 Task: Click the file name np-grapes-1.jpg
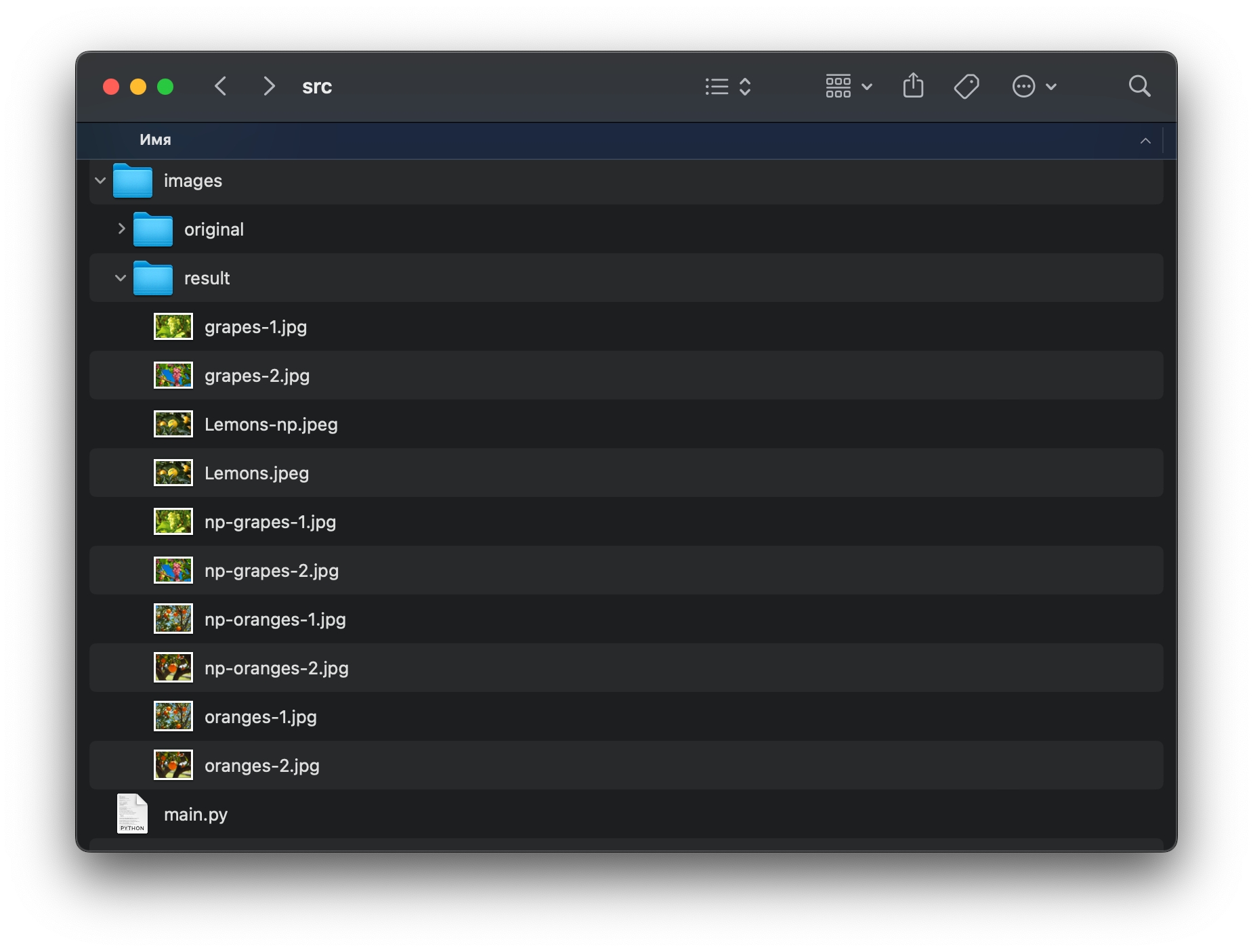(x=270, y=522)
